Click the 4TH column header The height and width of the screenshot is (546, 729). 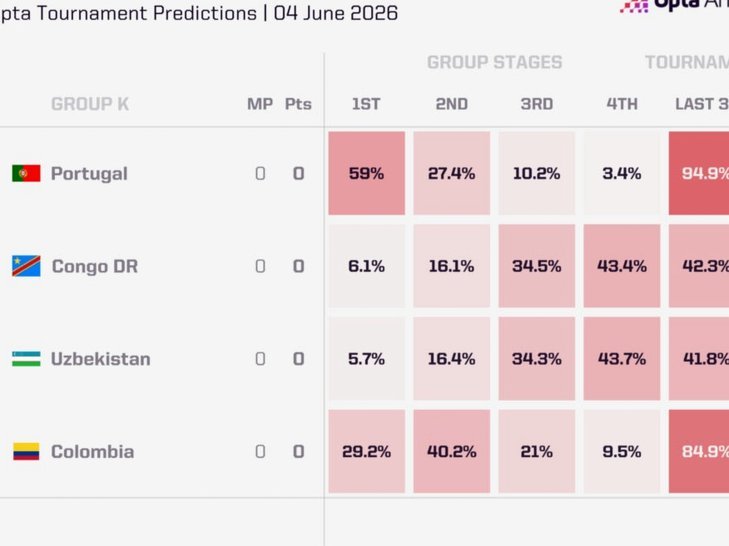click(x=622, y=104)
